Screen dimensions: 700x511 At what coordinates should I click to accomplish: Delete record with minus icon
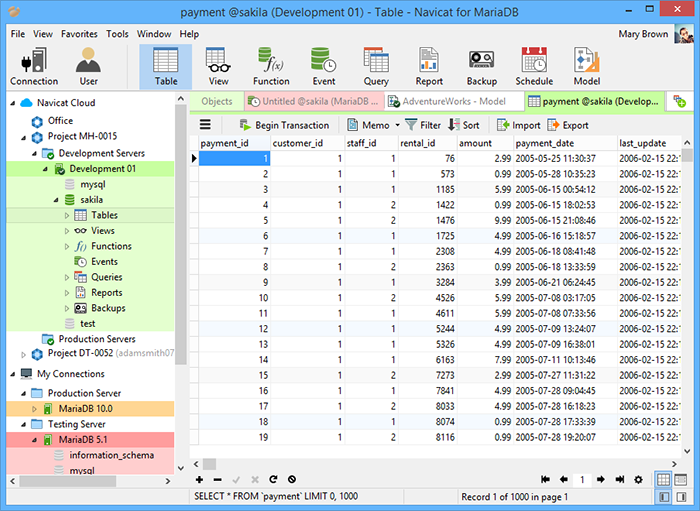(217, 479)
